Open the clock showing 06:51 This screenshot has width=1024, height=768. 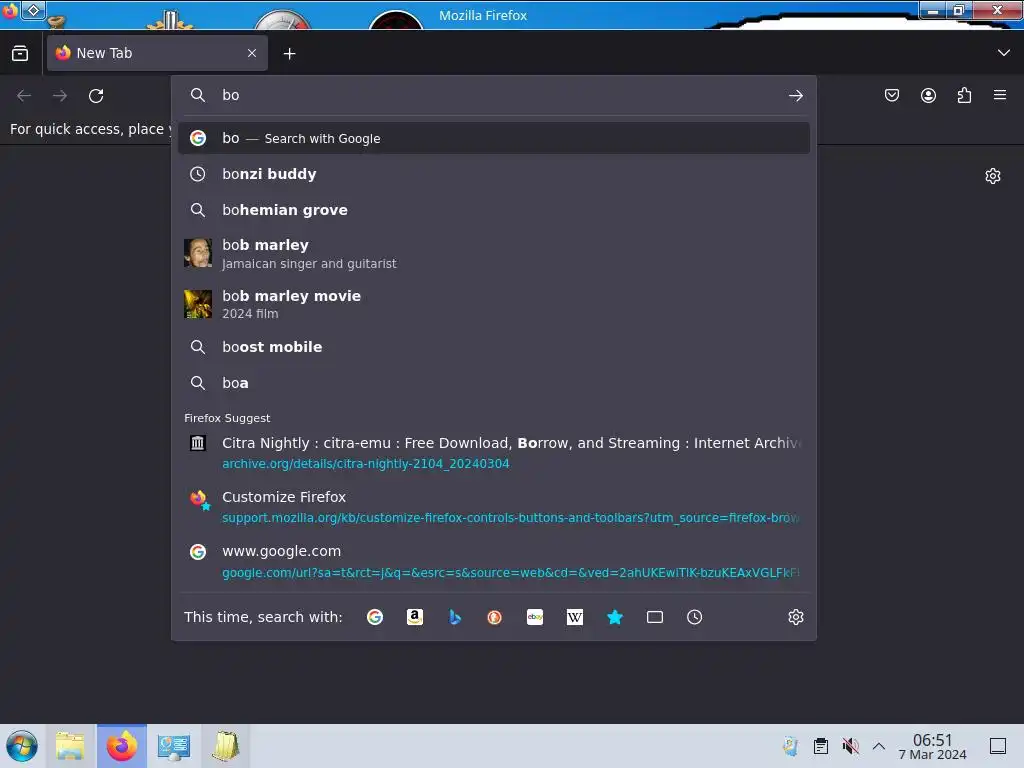tap(933, 746)
